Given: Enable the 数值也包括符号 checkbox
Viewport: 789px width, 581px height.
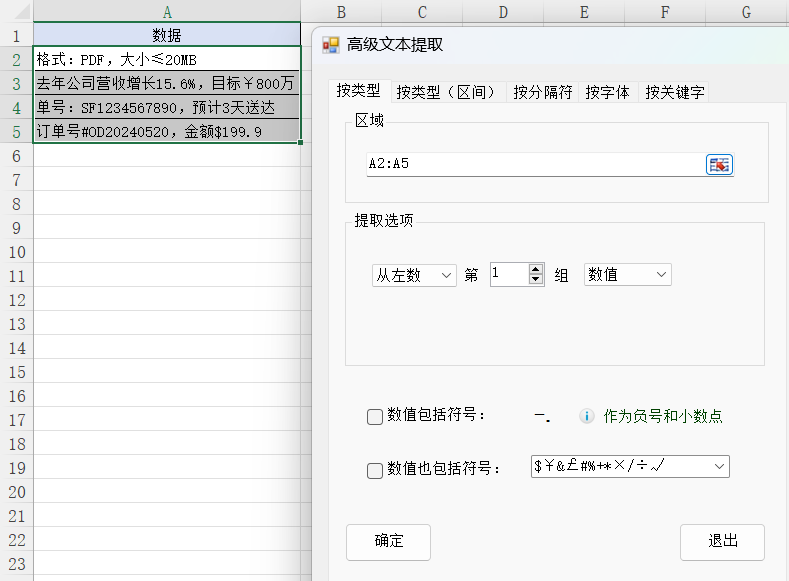Looking at the screenshot, I should coord(375,470).
